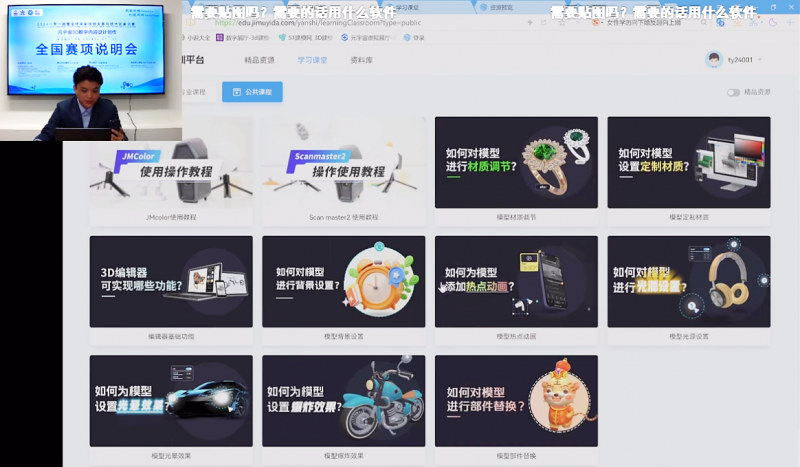800x467 pixels.
Task: Toggle the 精品资源 switch
Action: (733, 92)
